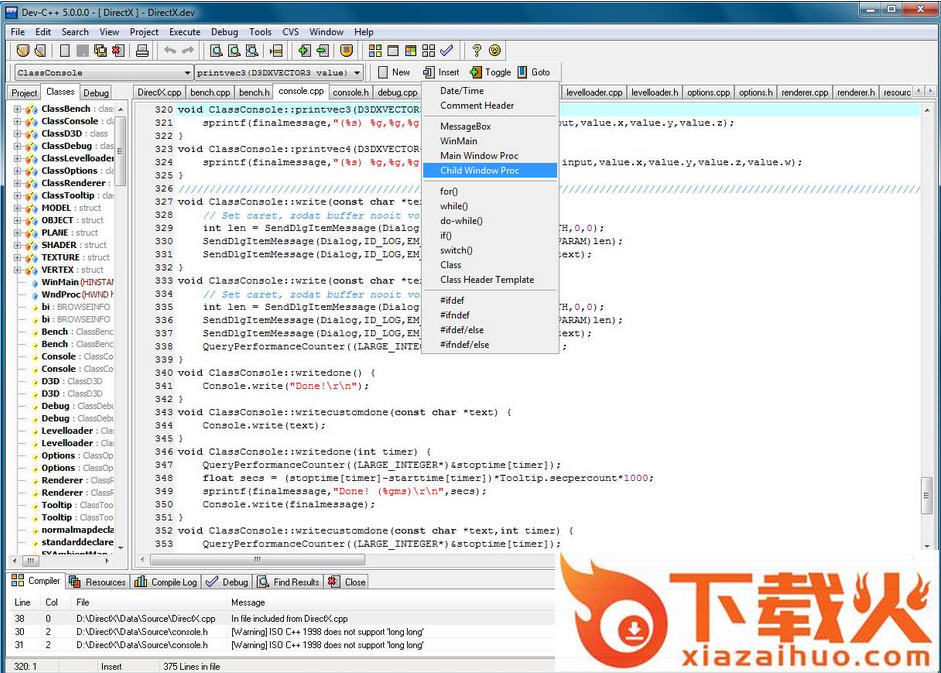Click compiler message row for DirectX.cpp
941x673 pixels.
tap(282, 618)
